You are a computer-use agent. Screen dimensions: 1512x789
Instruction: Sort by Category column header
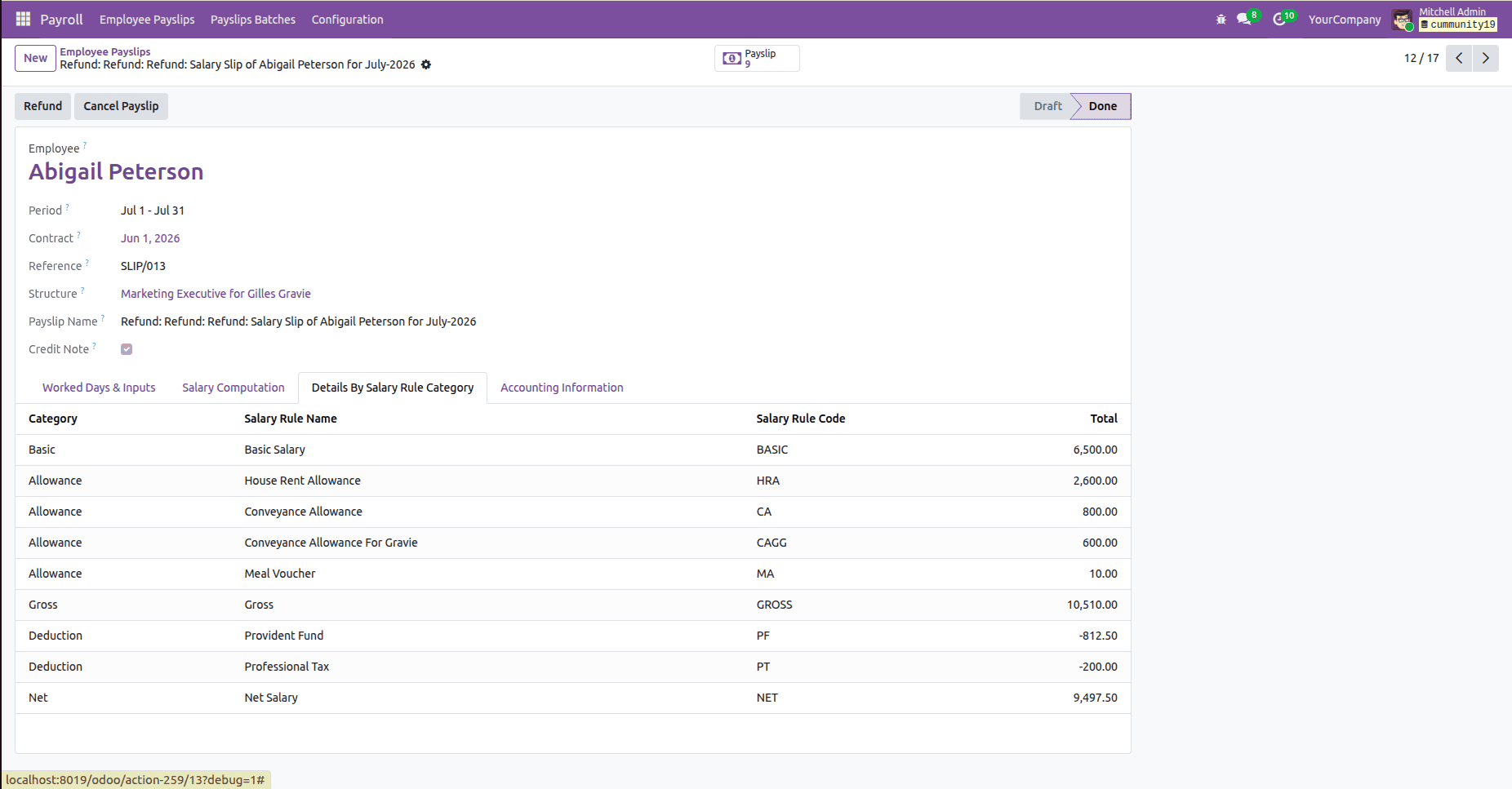click(53, 419)
